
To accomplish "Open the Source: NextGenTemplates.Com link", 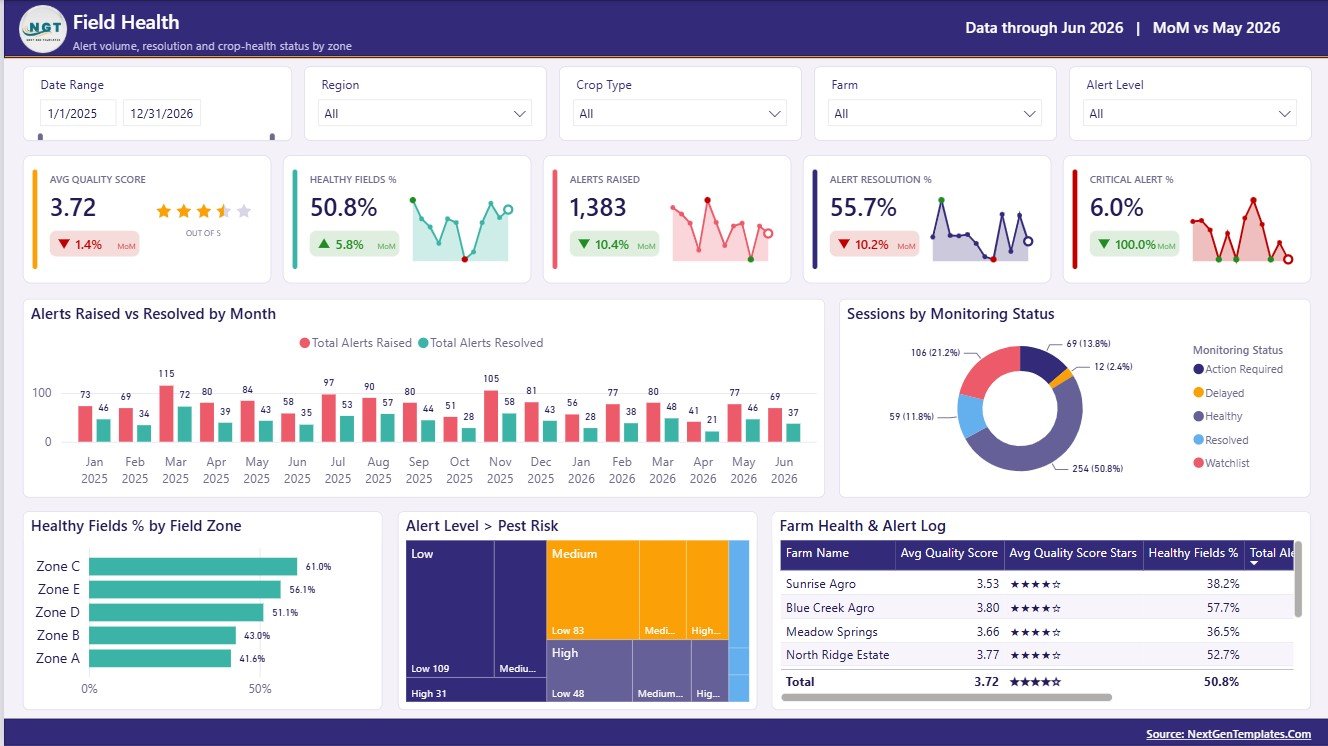I will [1228, 734].
